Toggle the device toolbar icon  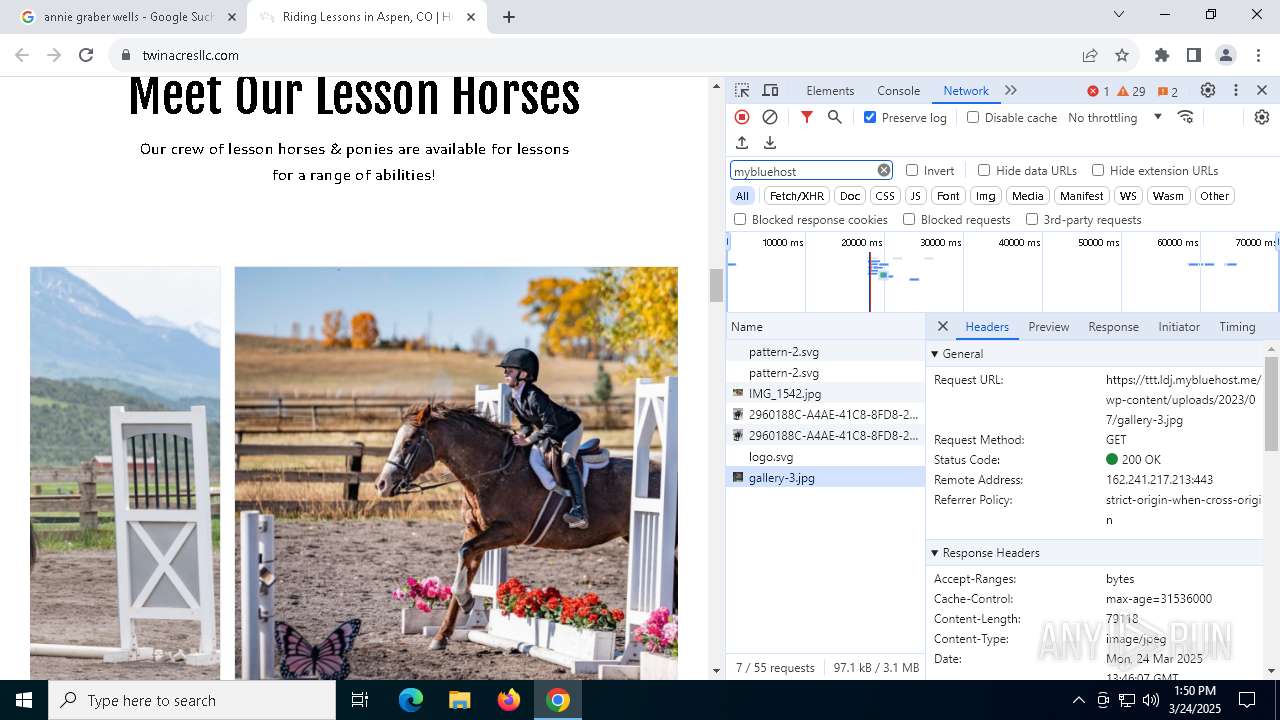(x=770, y=90)
